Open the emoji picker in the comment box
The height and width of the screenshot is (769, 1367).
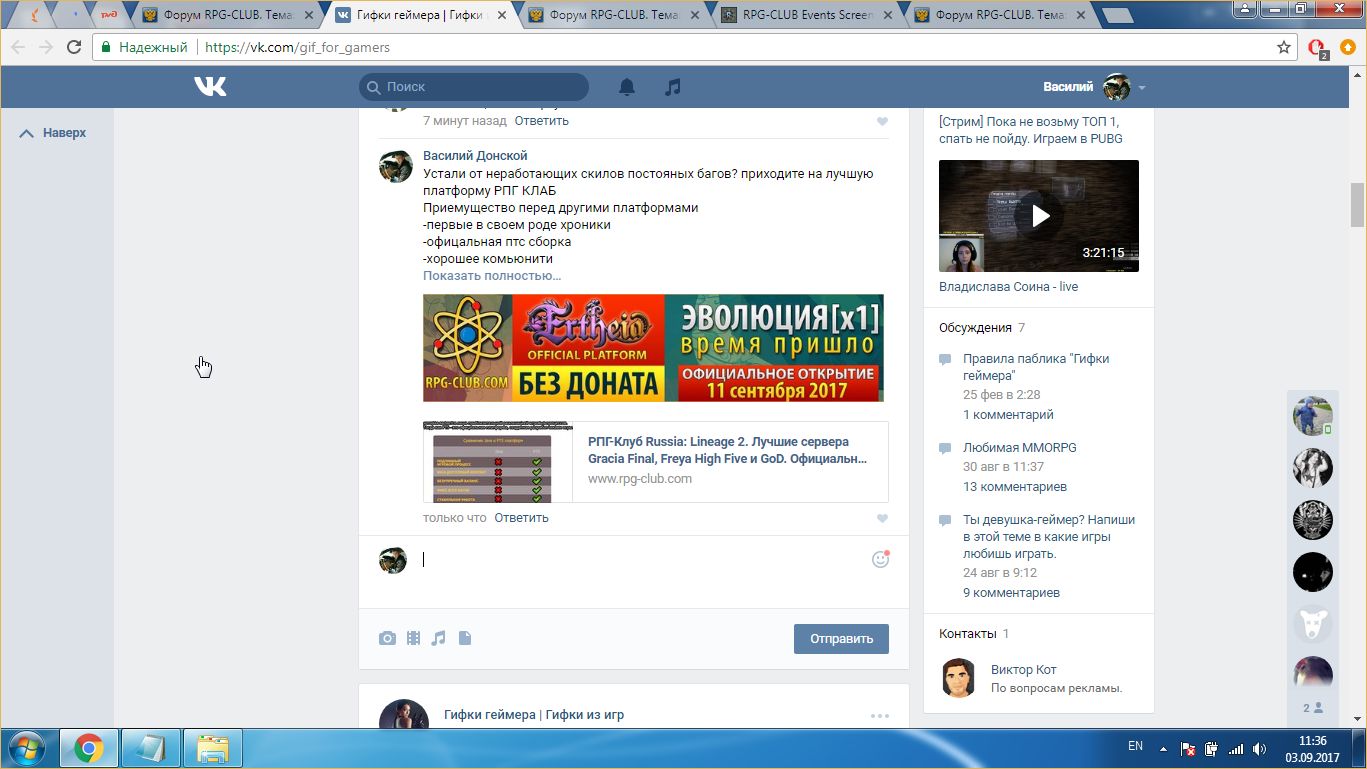point(880,559)
